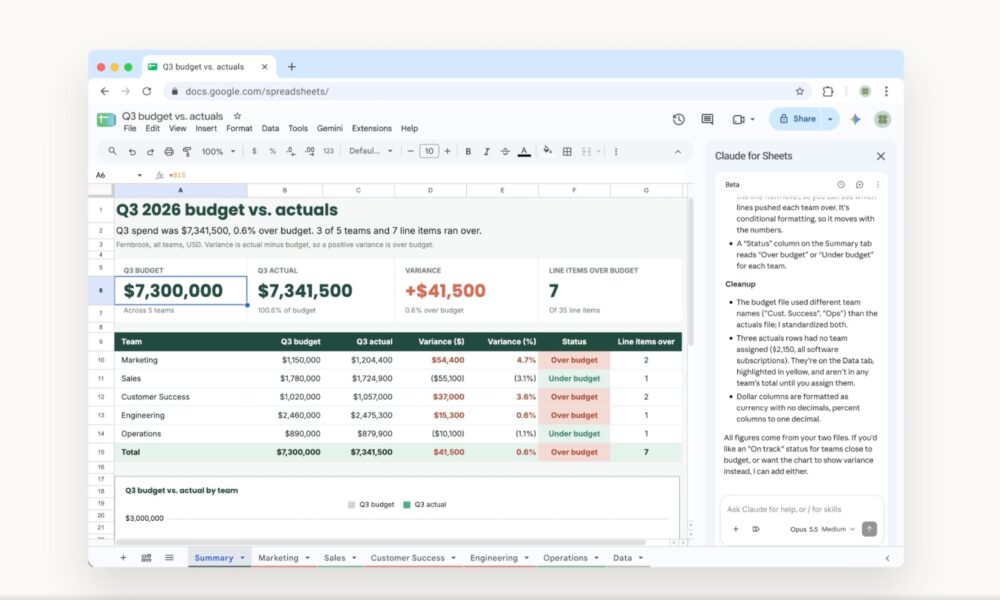Click the Meet video call icon

coord(739,119)
